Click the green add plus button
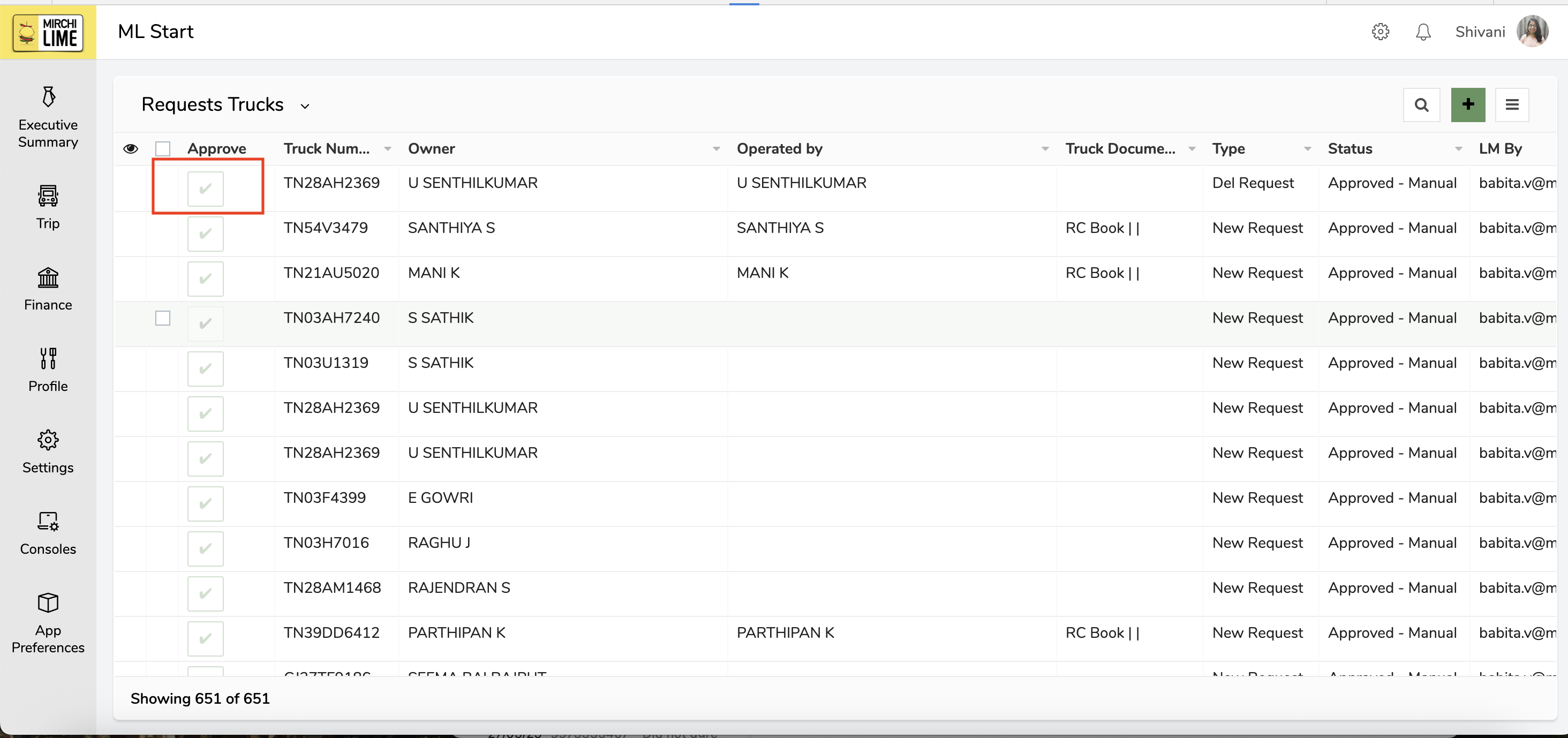Image resolution: width=1568 pixels, height=738 pixels. 1467,105
